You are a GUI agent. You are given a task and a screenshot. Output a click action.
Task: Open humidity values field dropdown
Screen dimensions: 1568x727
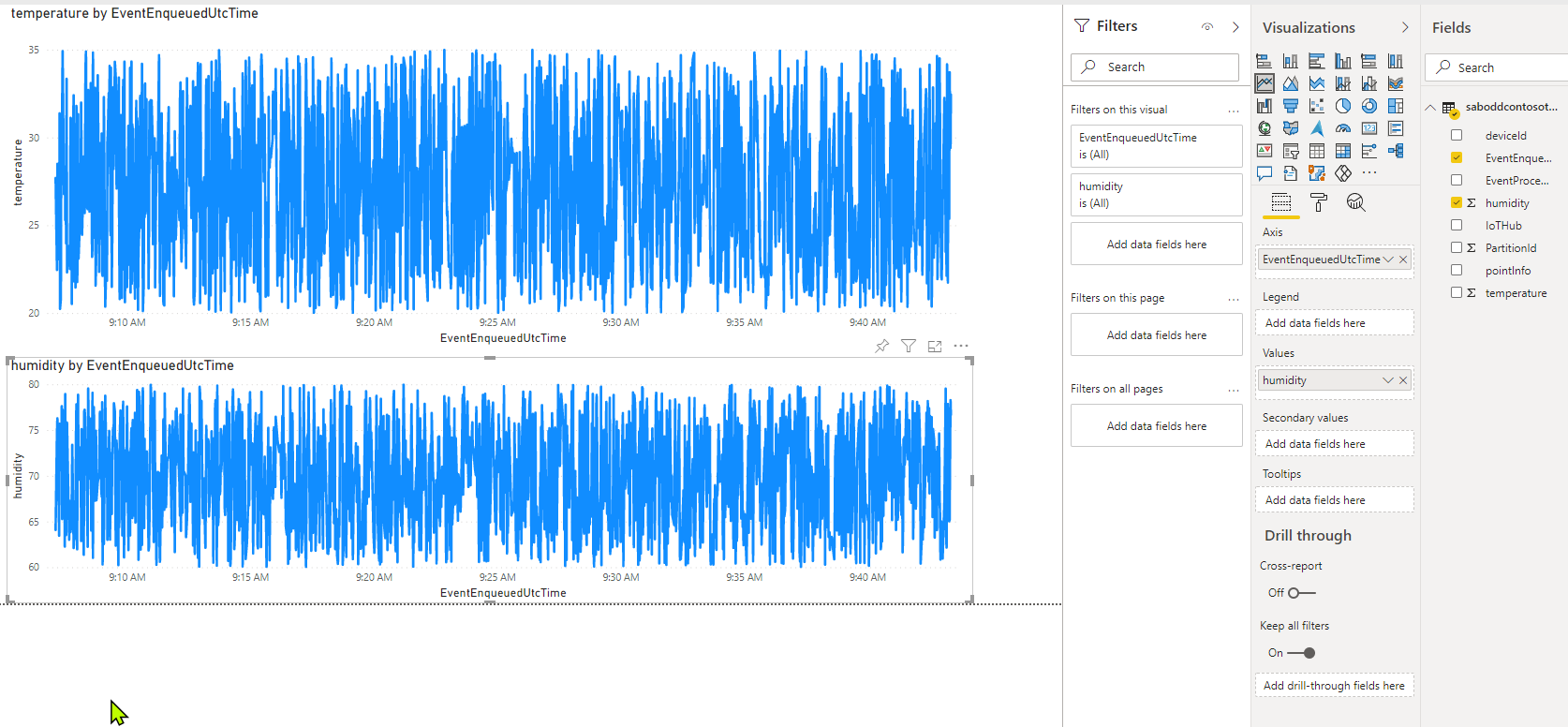(x=1388, y=380)
